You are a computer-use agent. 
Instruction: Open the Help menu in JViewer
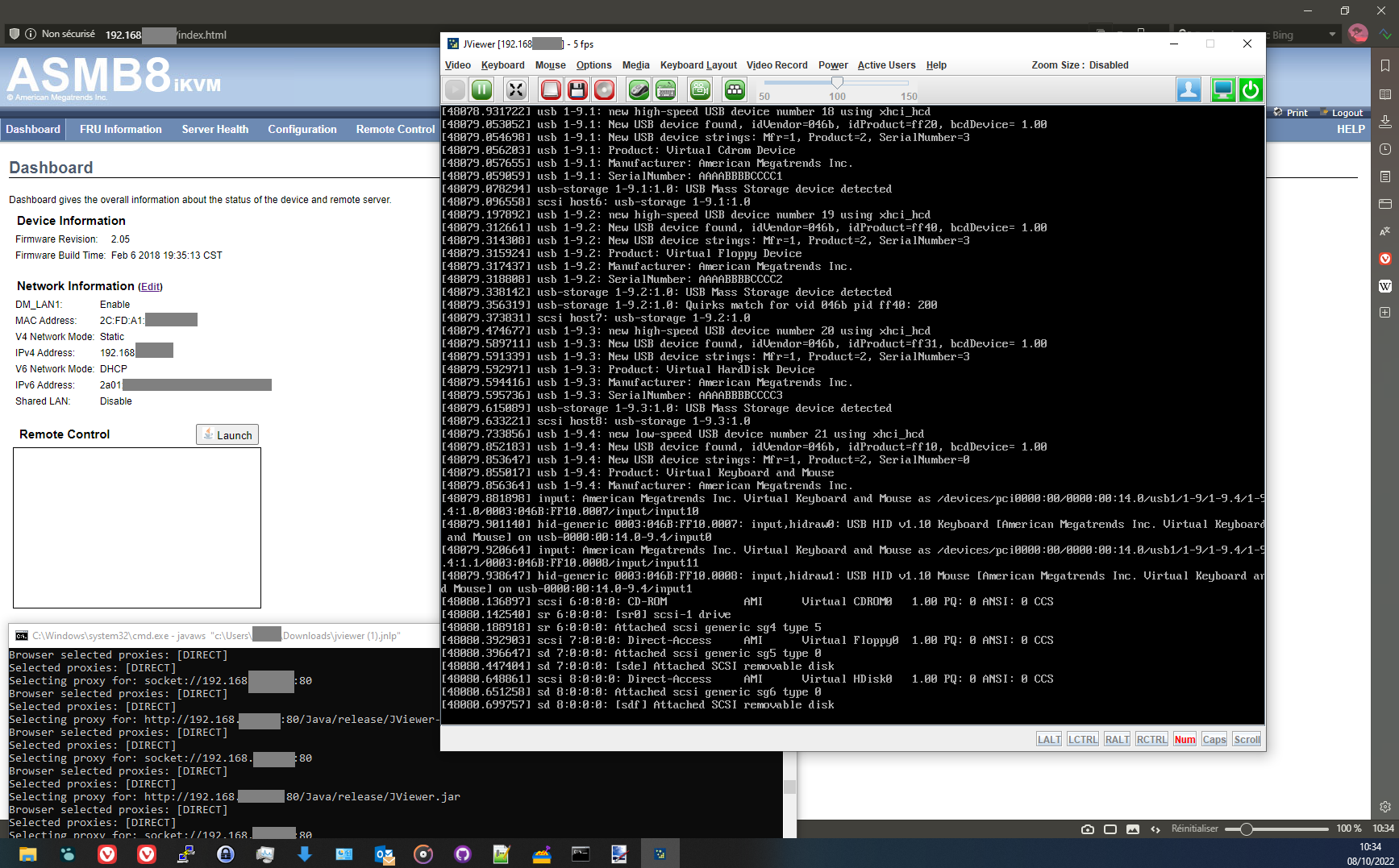pyautogui.click(x=936, y=65)
